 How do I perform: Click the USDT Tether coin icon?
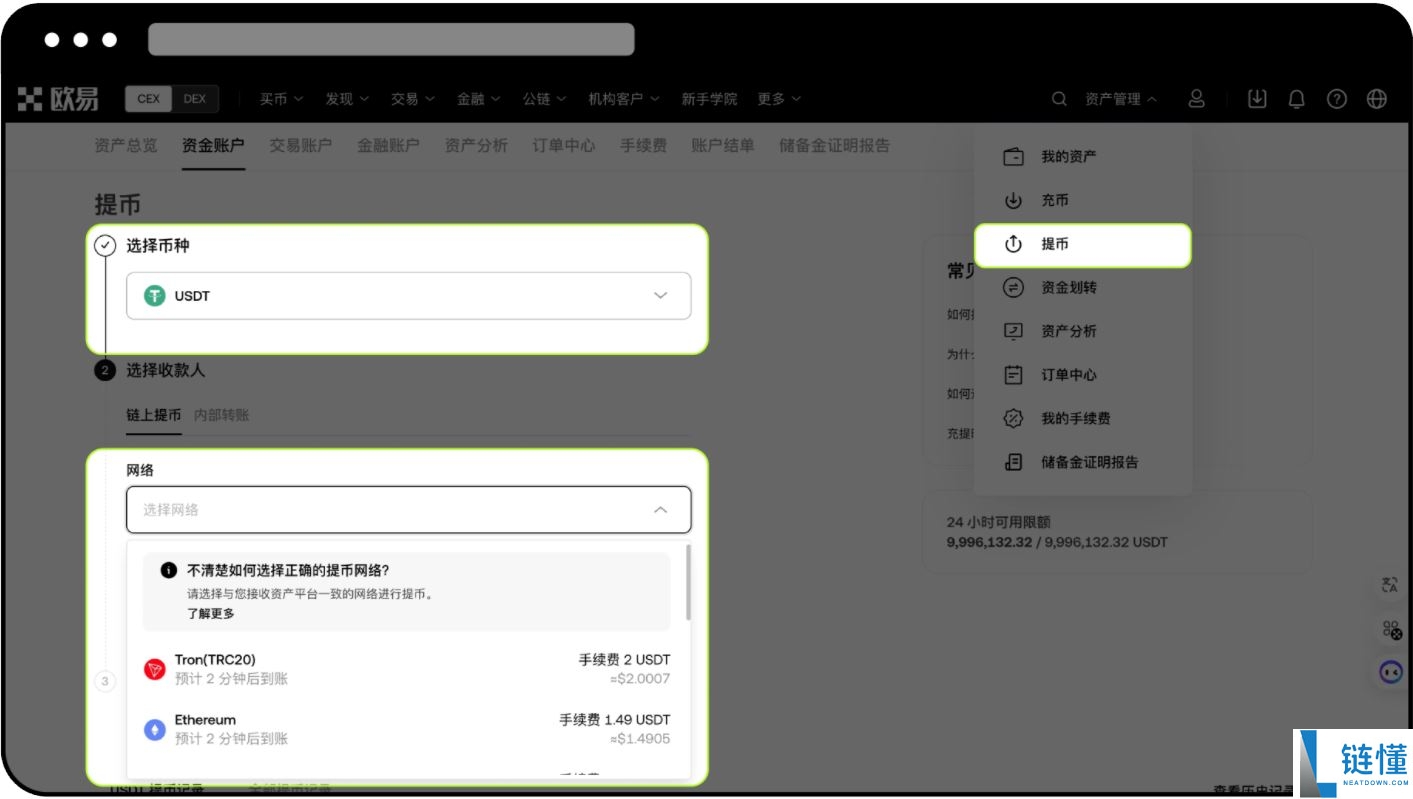click(154, 296)
